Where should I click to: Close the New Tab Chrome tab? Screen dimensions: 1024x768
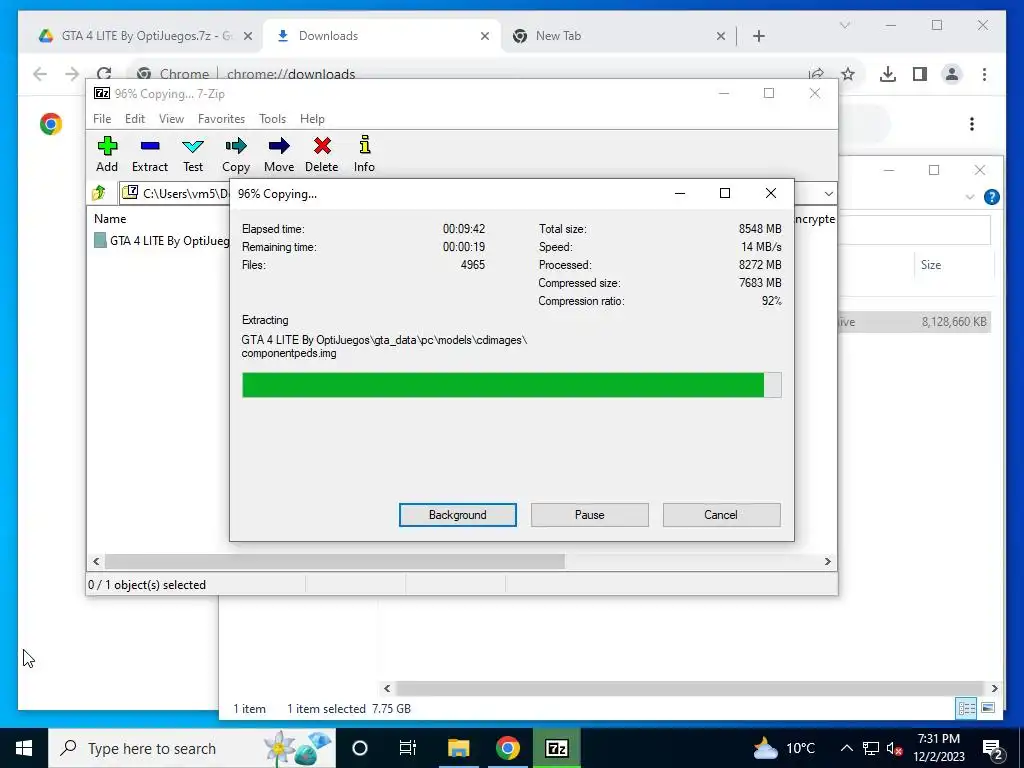coord(721,36)
